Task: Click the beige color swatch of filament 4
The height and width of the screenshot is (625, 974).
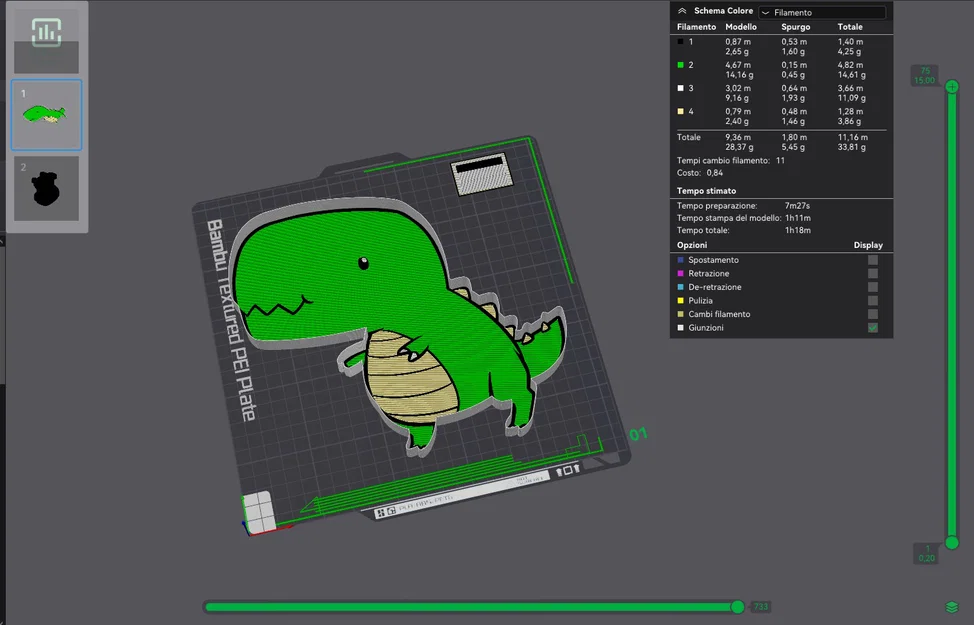Action: pos(681,111)
